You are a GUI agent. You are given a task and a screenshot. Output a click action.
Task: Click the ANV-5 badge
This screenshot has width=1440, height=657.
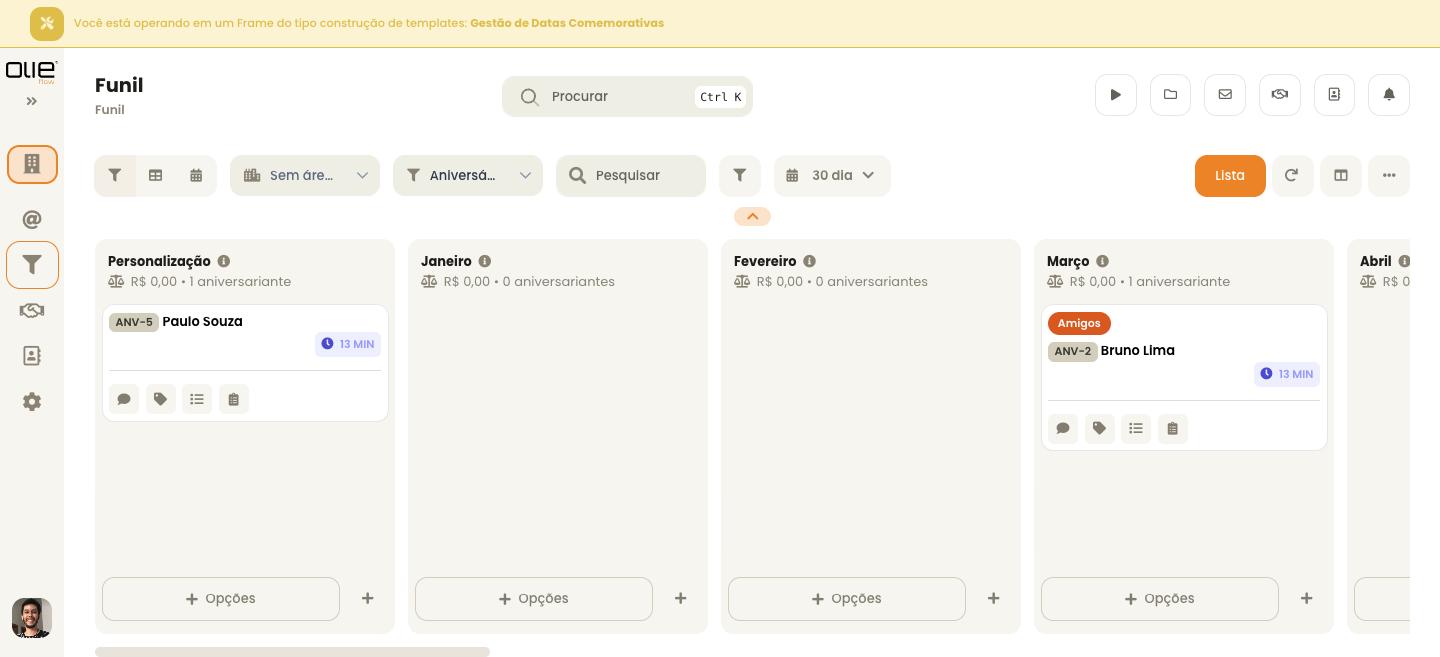(x=134, y=322)
